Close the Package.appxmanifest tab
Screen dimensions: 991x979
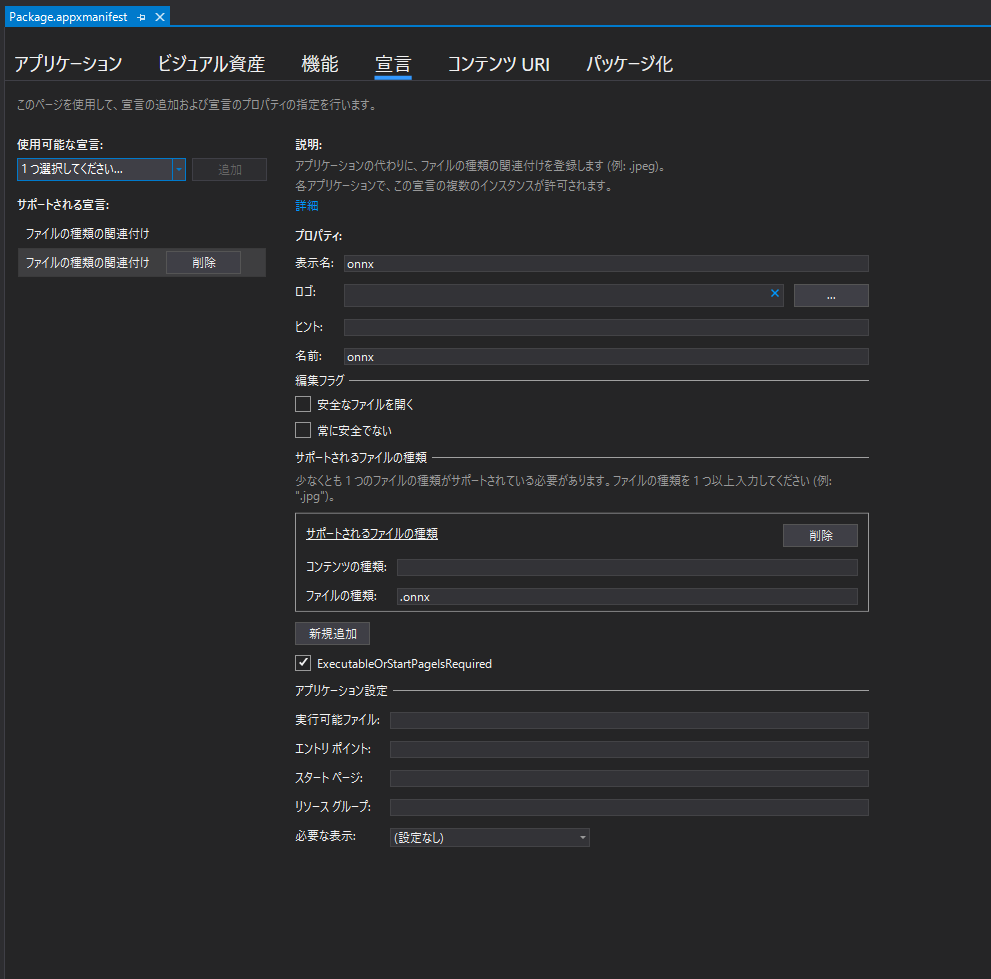[160, 17]
